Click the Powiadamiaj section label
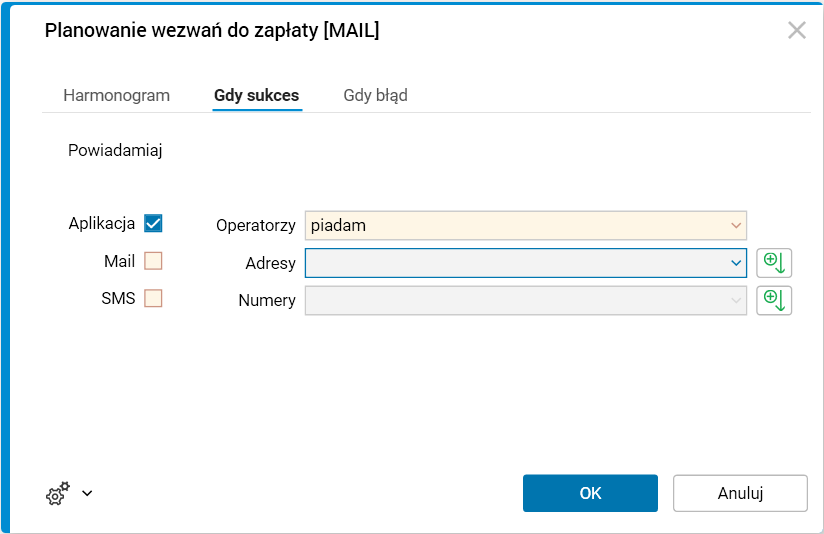This screenshot has width=824, height=534. click(x=115, y=151)
